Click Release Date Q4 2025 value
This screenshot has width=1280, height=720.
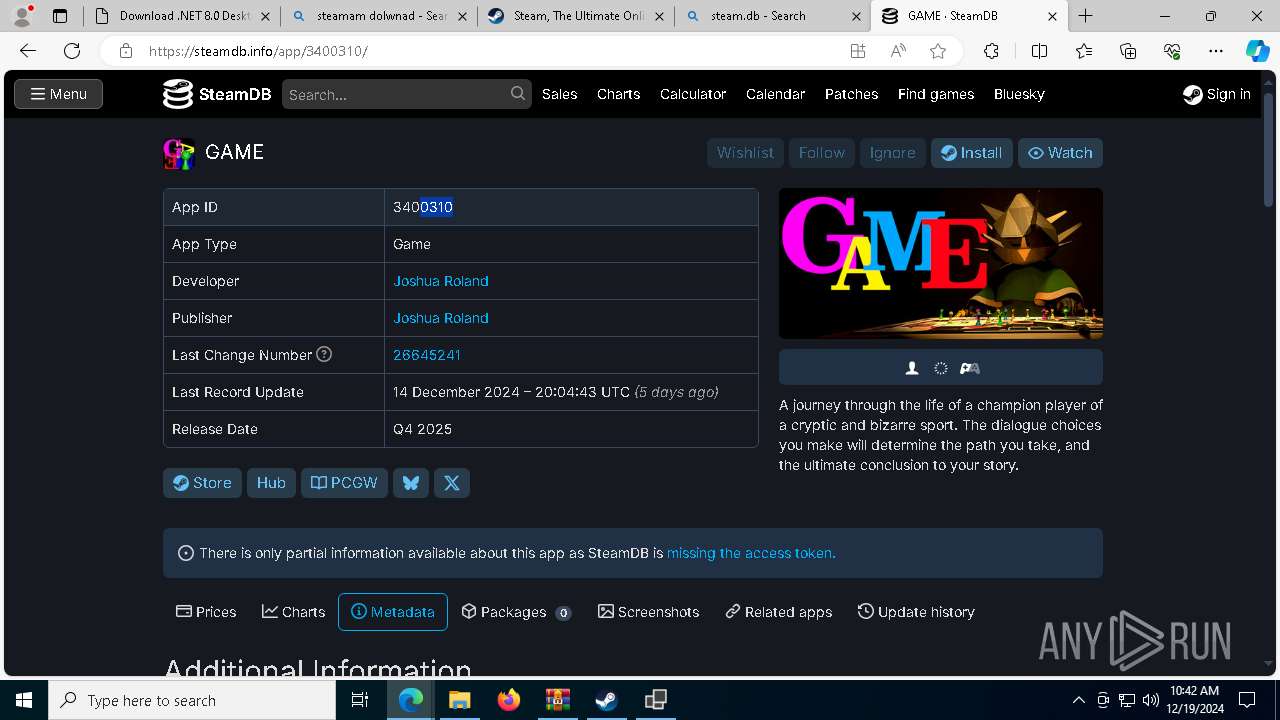click(422, 429)
